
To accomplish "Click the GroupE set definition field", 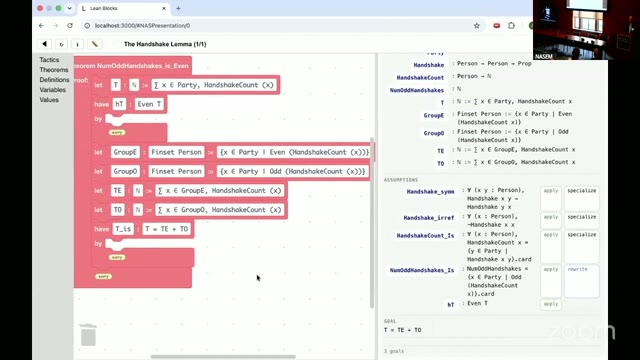I will 294,152.
